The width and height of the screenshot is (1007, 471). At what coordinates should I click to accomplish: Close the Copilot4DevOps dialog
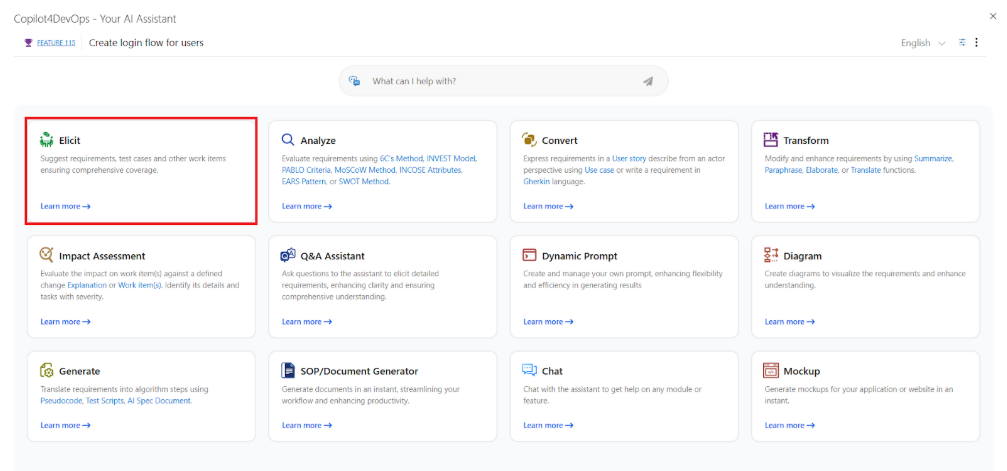click(994, 16)
